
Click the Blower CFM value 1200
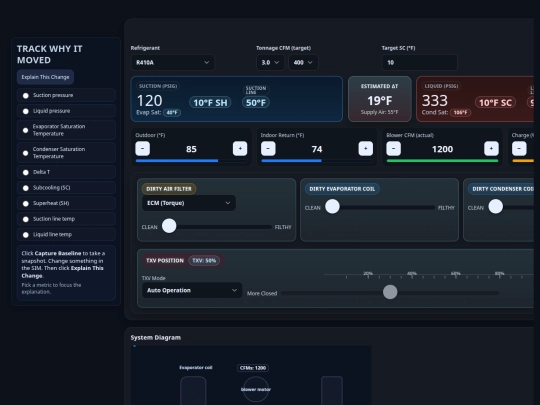[442, 149]
